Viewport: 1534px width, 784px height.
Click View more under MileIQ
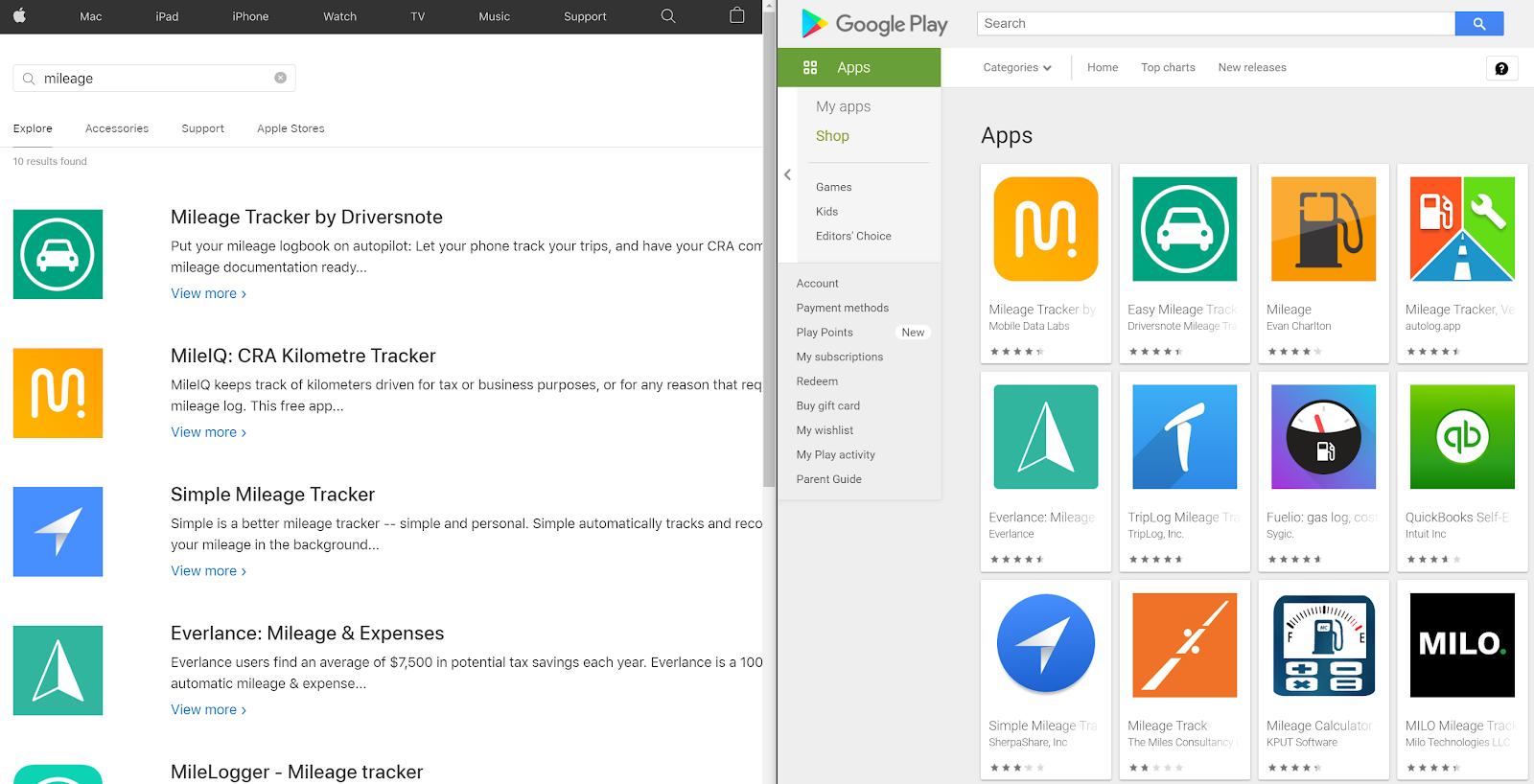(x=208, y=432)
